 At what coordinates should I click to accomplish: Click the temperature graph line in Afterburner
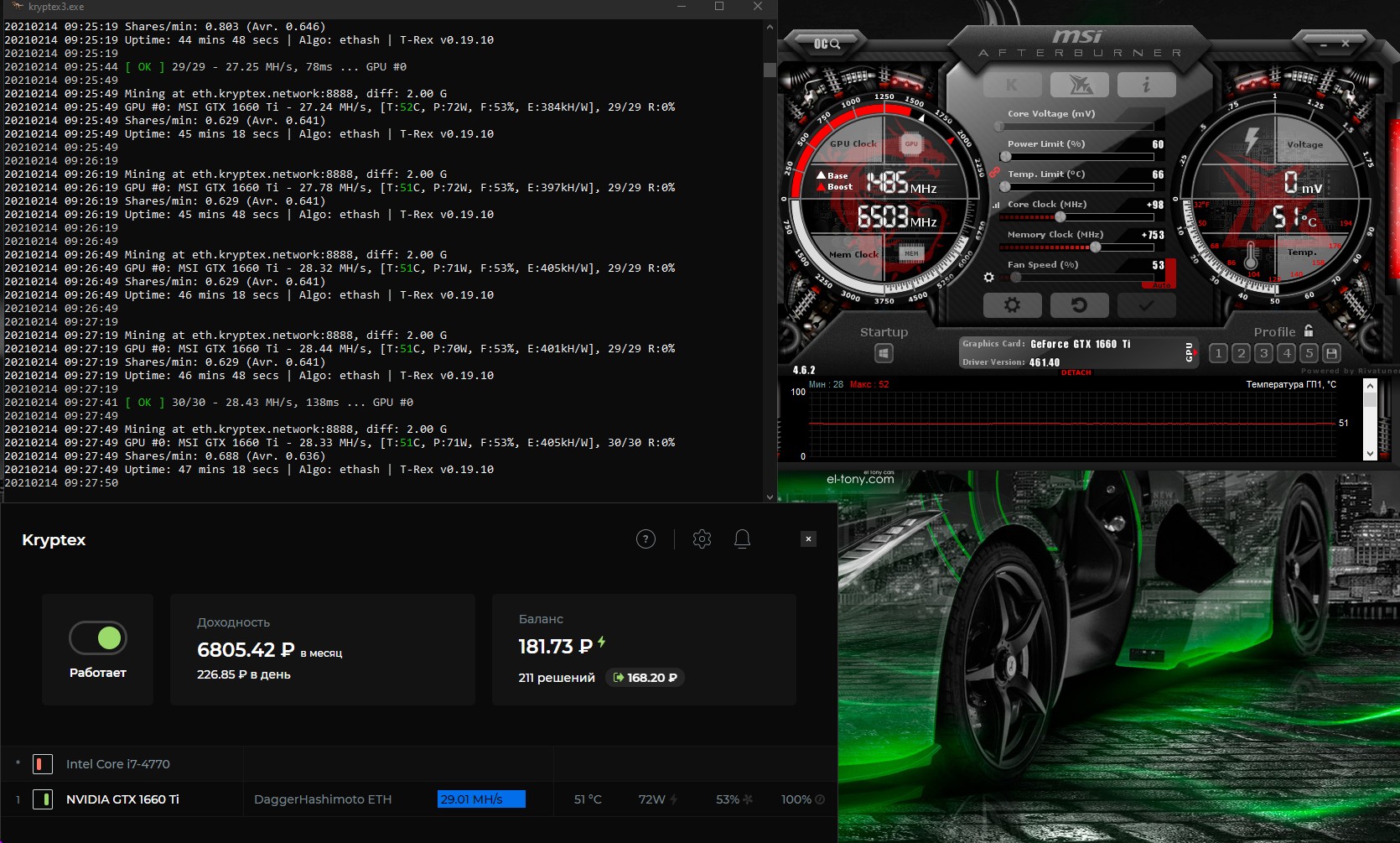[x=1071, y=424]
